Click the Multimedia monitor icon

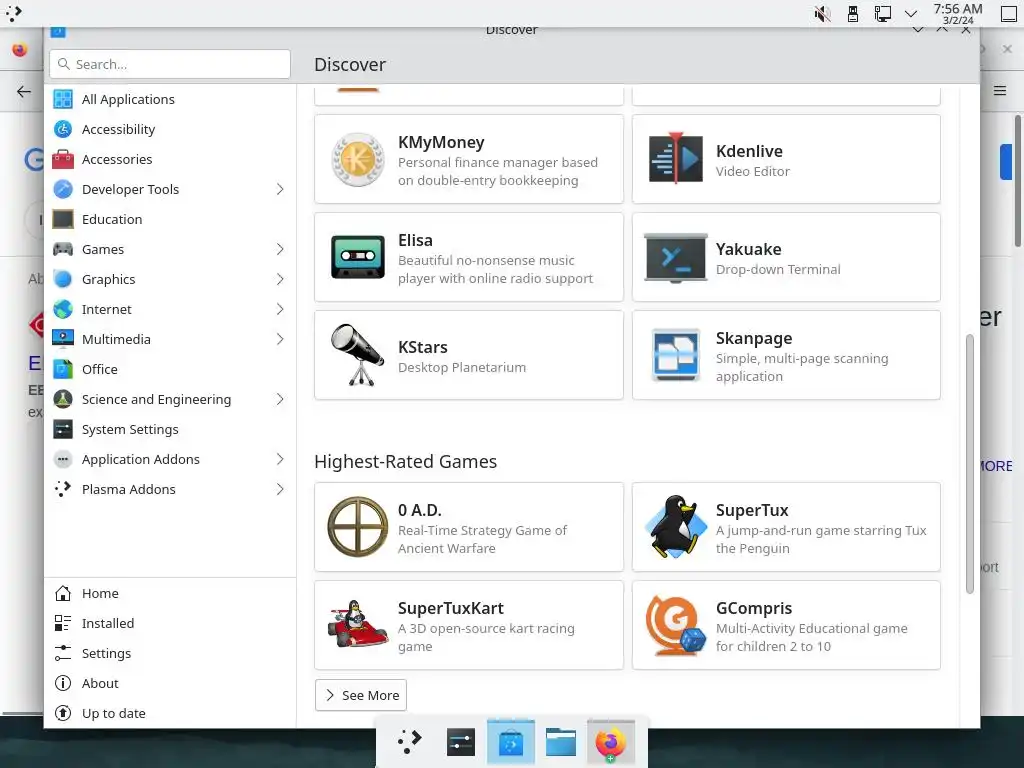(x=63, y=340)
